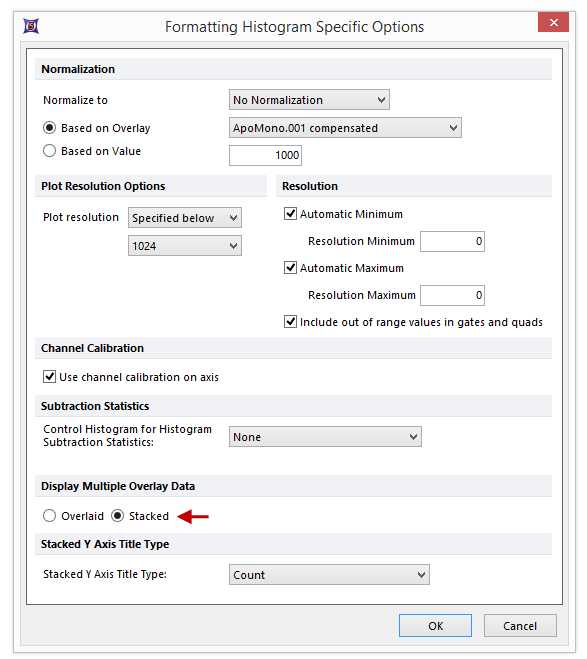
Task: Click the FCS Express app icon in title bar
Action: pos(31,26)
